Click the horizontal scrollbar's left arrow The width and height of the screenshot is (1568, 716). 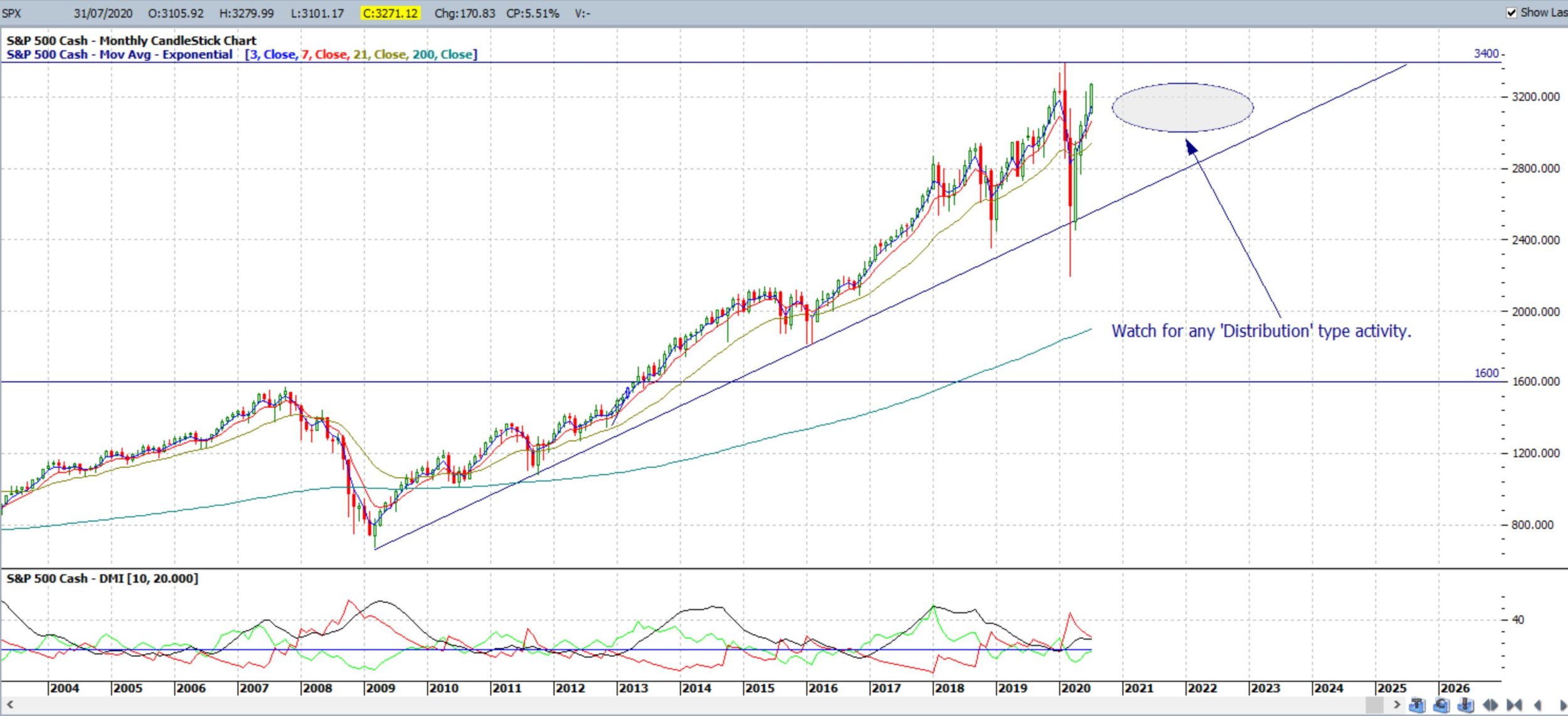[x=9, y=705]
